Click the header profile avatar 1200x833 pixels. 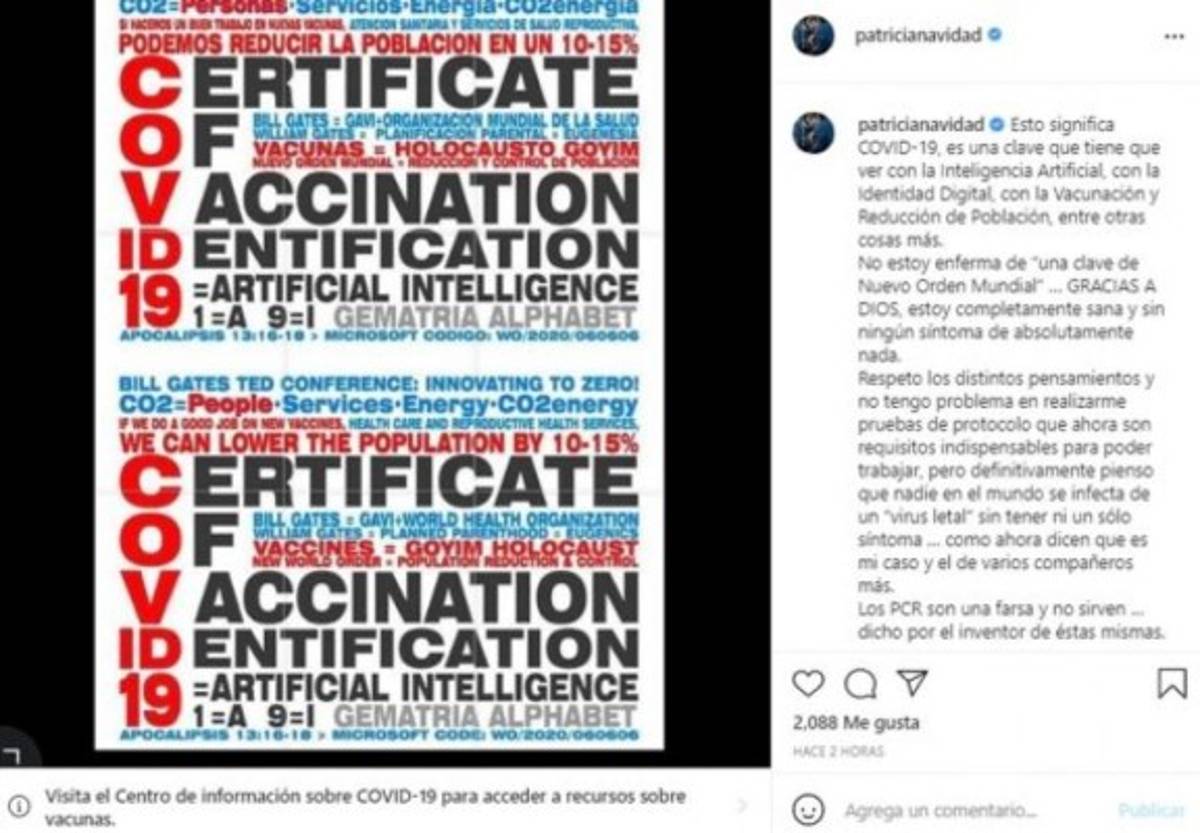(813, 36)
